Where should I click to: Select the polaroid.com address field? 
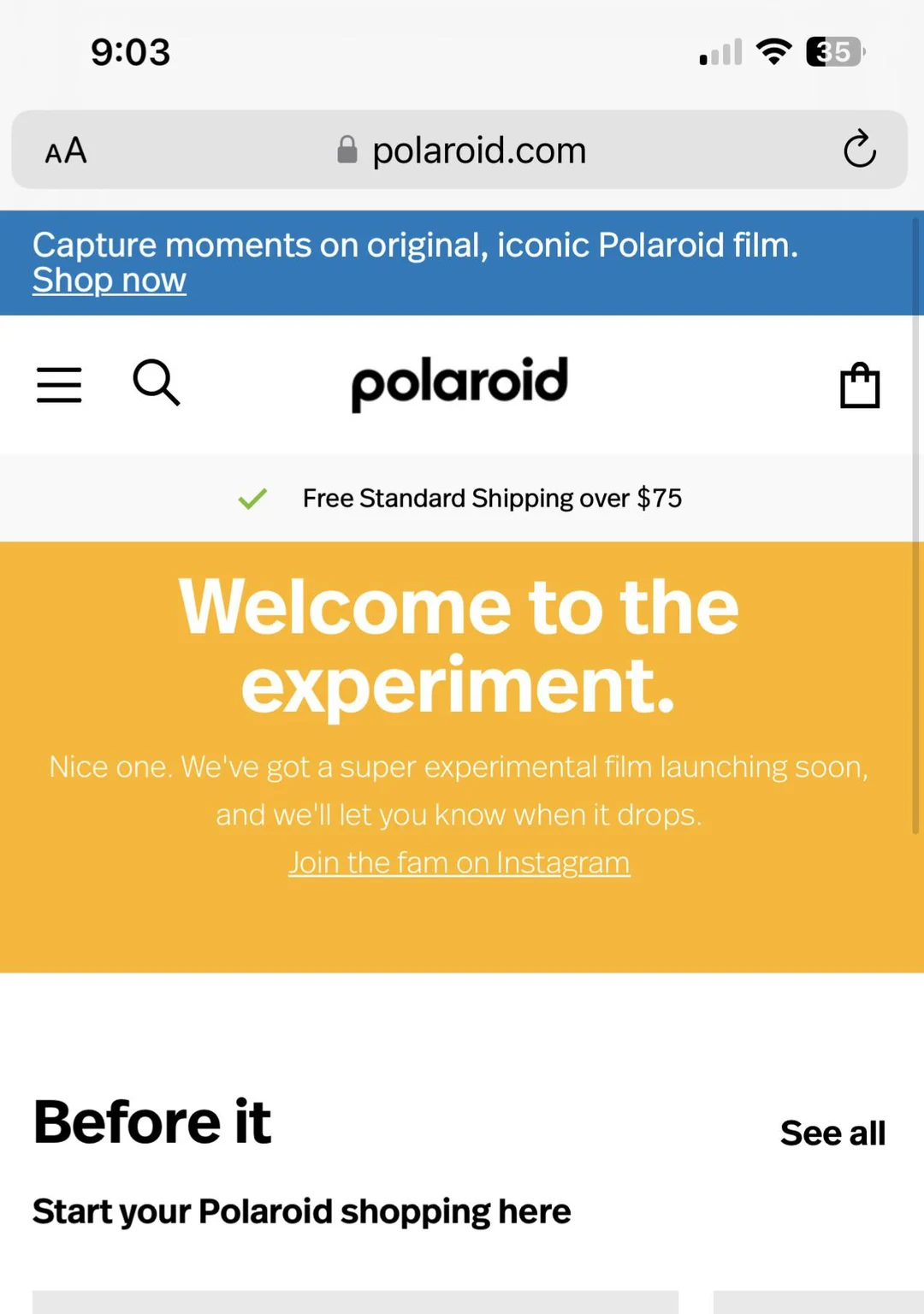(479, 150)
